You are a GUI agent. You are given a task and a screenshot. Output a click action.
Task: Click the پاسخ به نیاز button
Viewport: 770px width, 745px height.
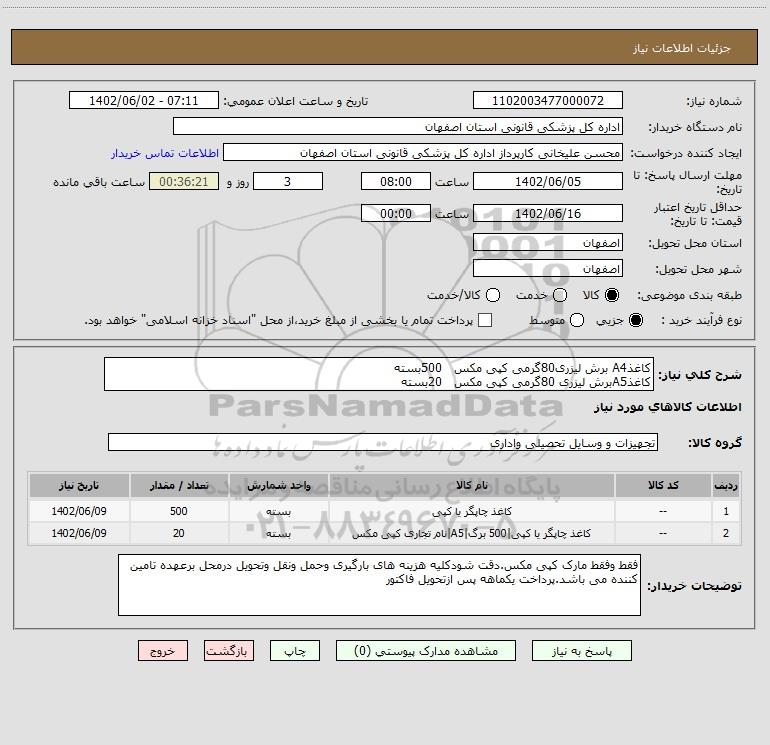[x=581, y=651]
